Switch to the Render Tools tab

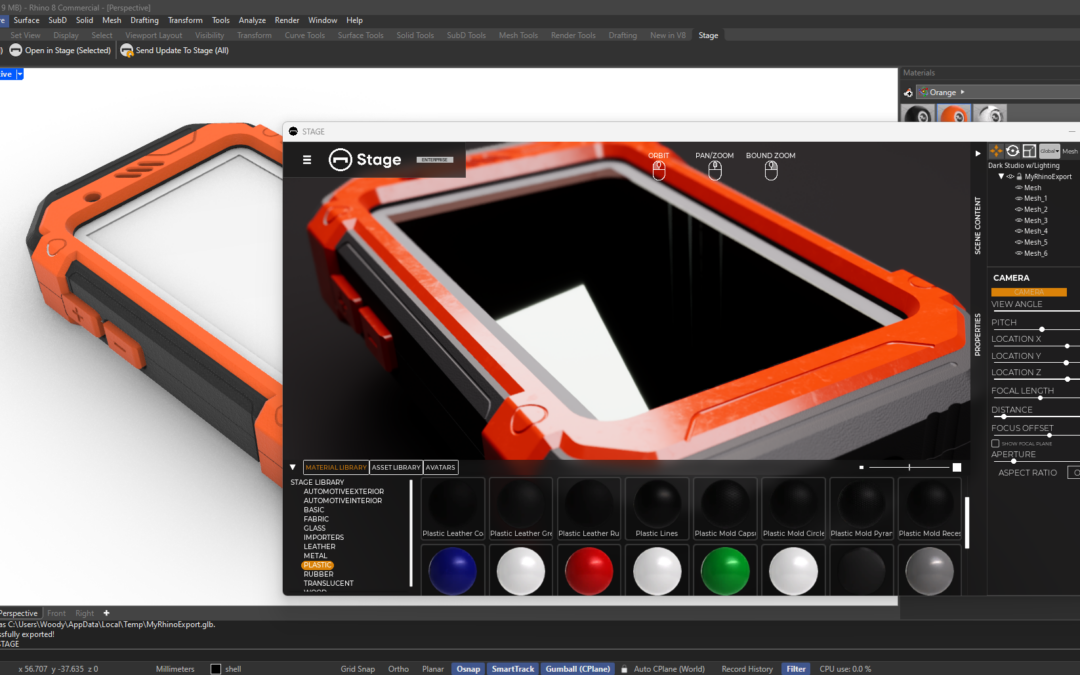(x=573, y=35)
